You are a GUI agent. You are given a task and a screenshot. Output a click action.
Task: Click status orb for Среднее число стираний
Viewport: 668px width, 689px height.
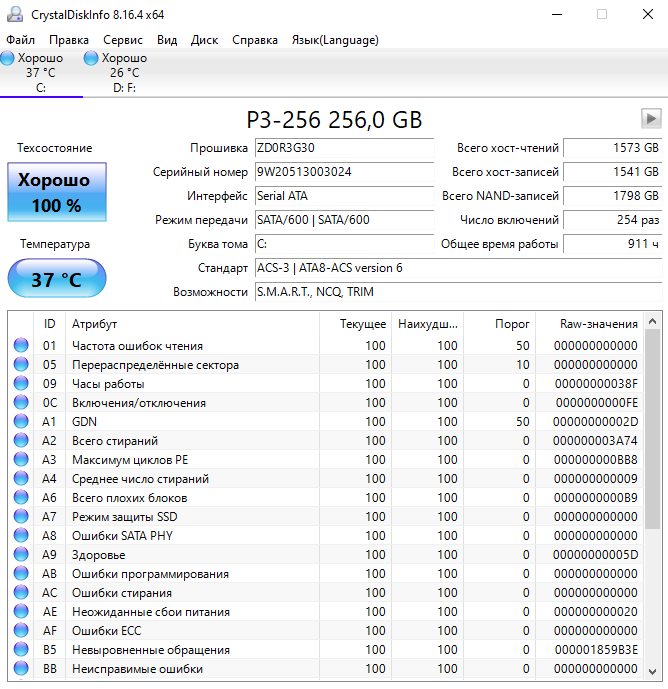coord(21,479)
